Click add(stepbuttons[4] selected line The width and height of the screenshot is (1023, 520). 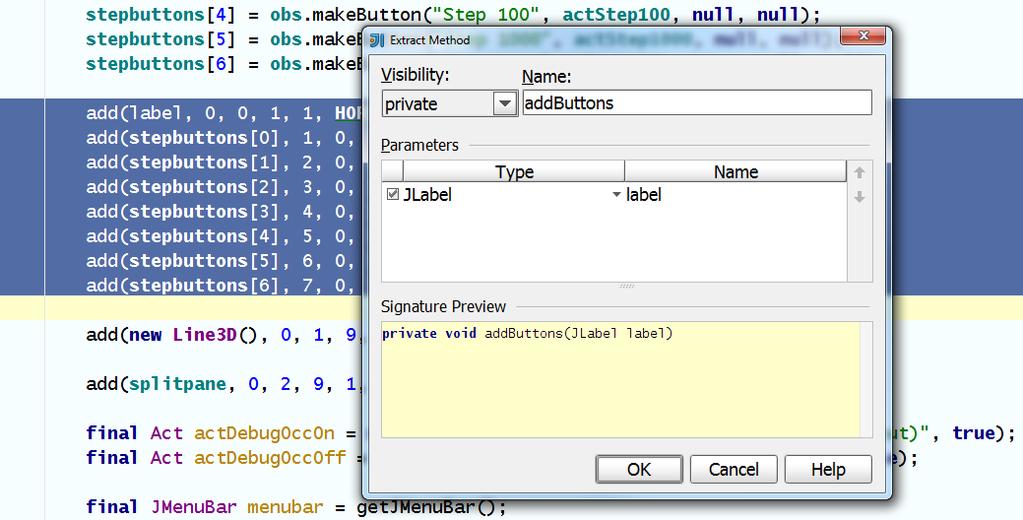[222, 236]
